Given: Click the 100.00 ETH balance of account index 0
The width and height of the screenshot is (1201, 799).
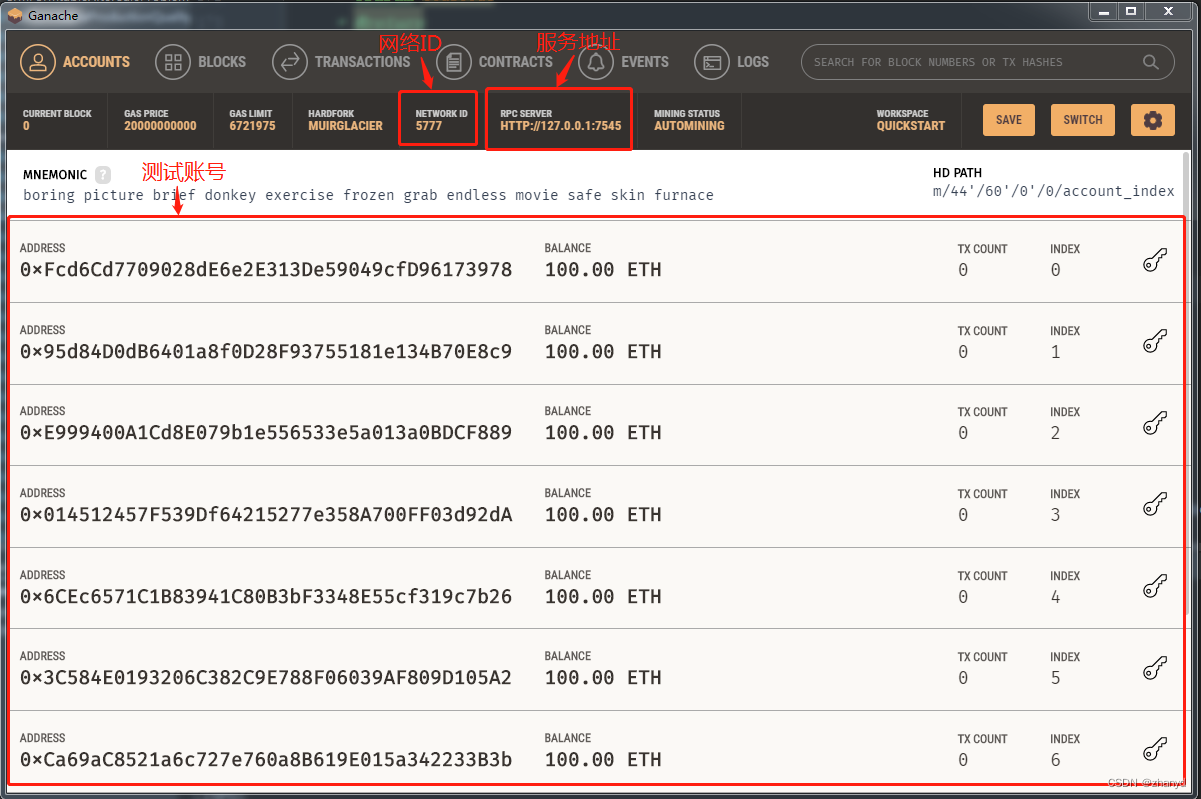Looking at the screenshot, I should tap(603, 270).
